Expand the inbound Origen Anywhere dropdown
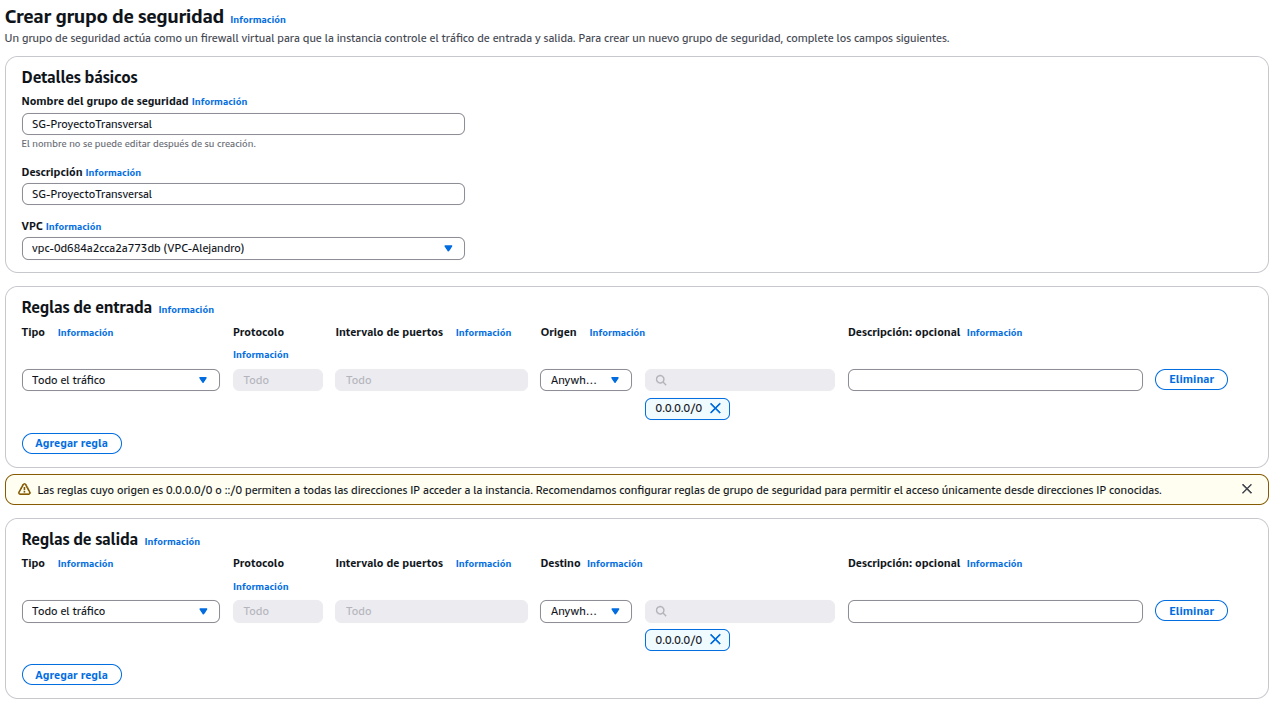This screenshot has width=1285, height=704. pyautogui.click(x=585, y=380)
